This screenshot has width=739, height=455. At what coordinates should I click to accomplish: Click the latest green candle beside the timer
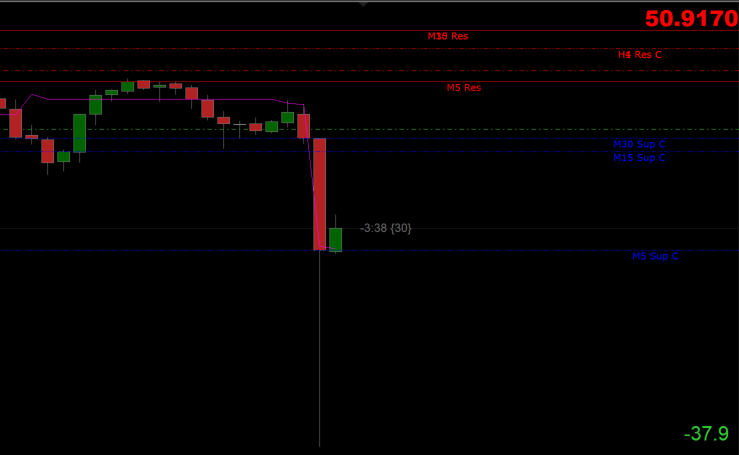point(336,240)
